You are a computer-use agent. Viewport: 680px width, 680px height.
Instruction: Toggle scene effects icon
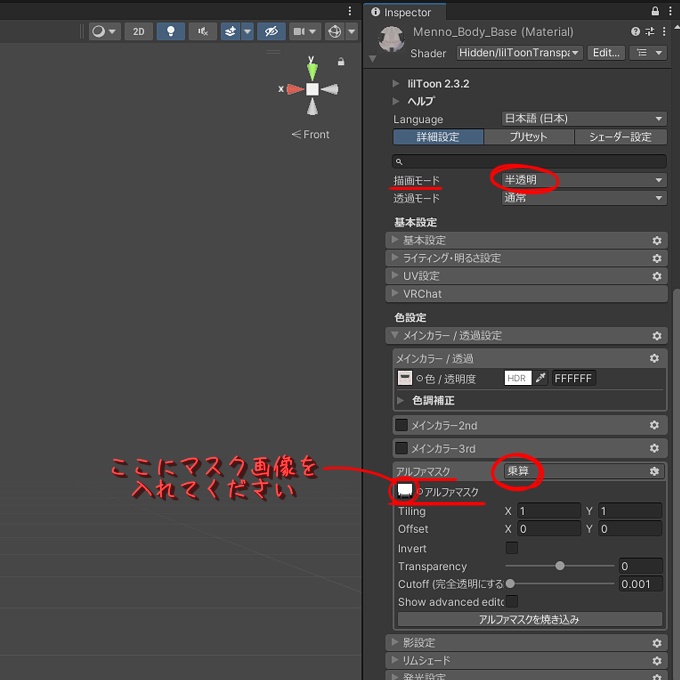(230, 31)
